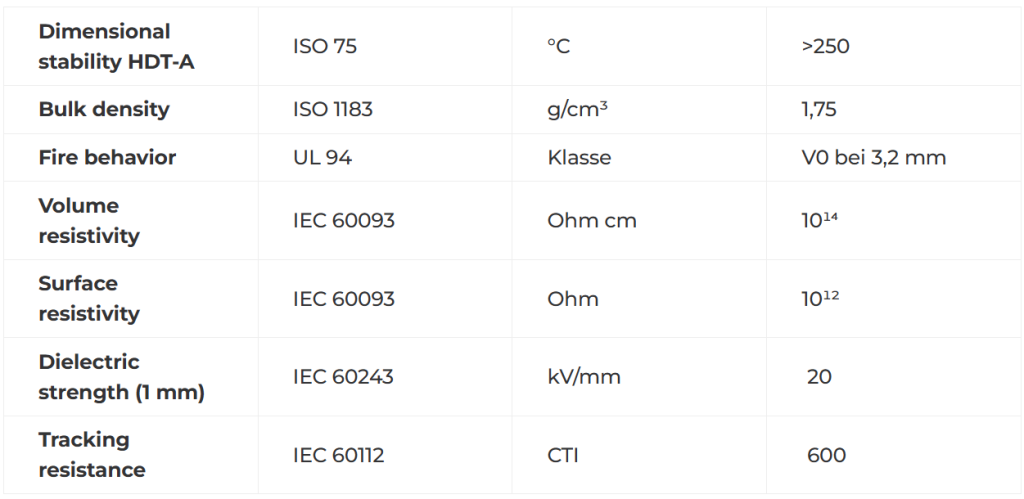Click the '>250' value cell
The height and width of the screenshot is (499, 1024).
825,47
